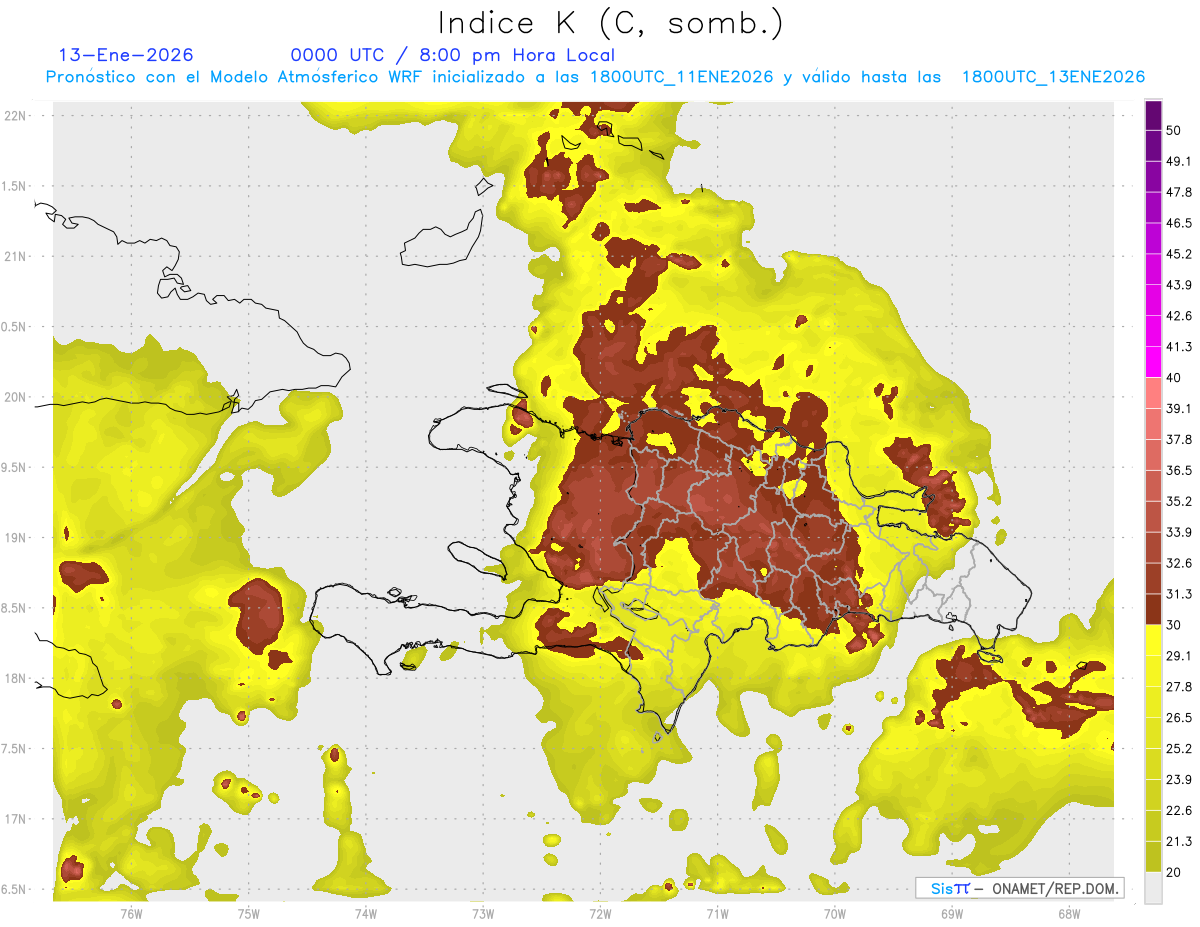1200x927 pixels.
Task: Click the legend value "33.9"
Action: point(1179,532)
